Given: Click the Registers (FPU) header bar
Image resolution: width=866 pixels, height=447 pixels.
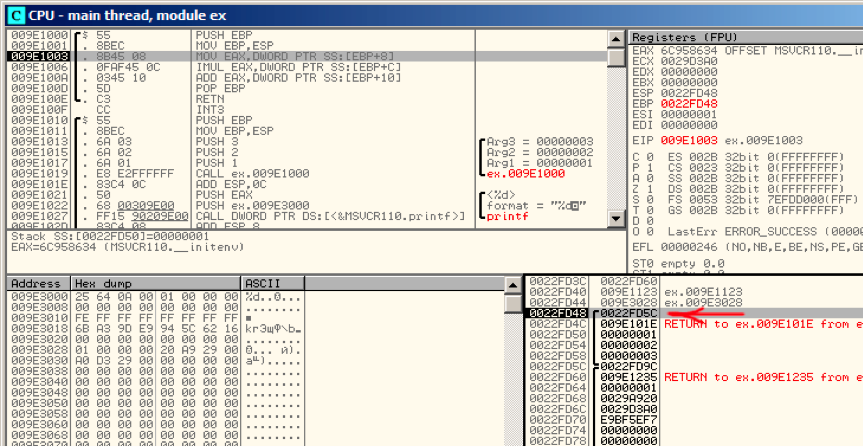Looking at the screenshot, I should point(747,38).
